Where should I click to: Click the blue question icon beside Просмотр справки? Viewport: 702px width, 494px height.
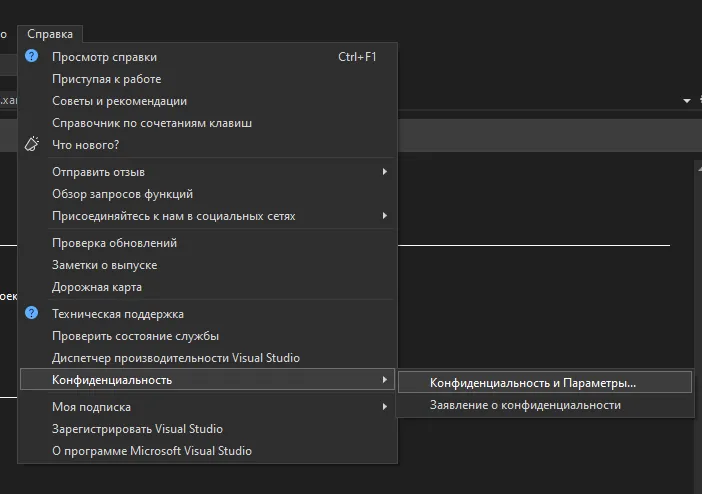coord(31,56)
